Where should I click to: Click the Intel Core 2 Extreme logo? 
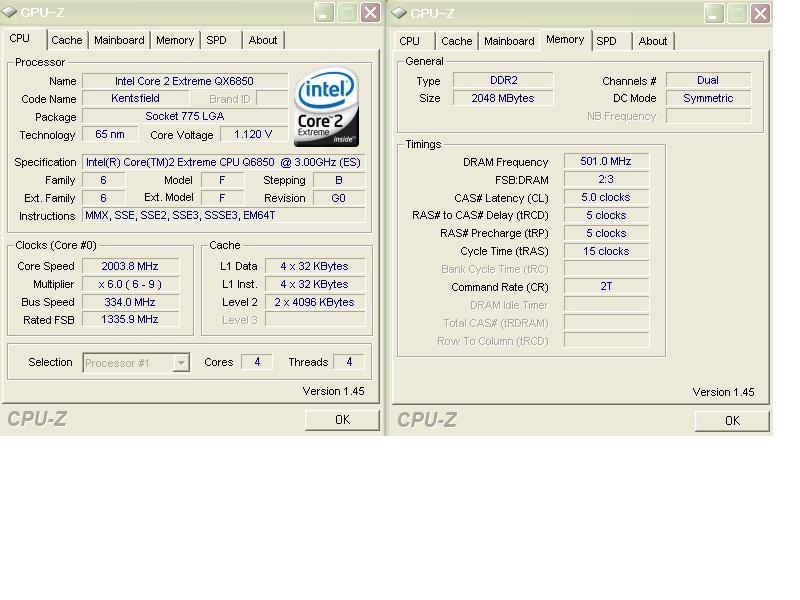(327, 107)
